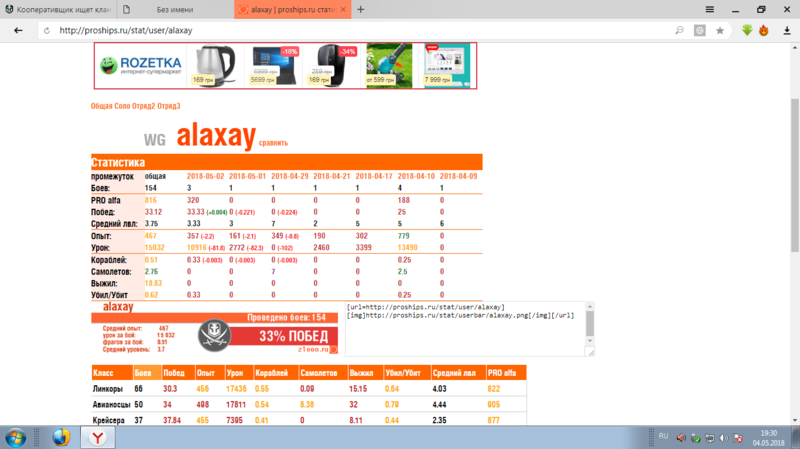Switch to the Кооперативщик ищет клан tab
Viewport: 800px width, 449px height.
tap(58, 9)
